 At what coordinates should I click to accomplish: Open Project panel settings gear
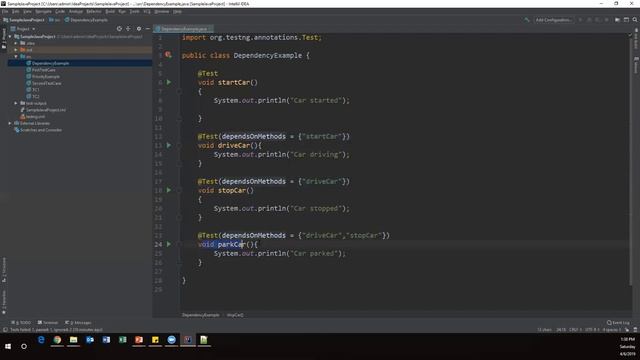(x=139, y=29)
